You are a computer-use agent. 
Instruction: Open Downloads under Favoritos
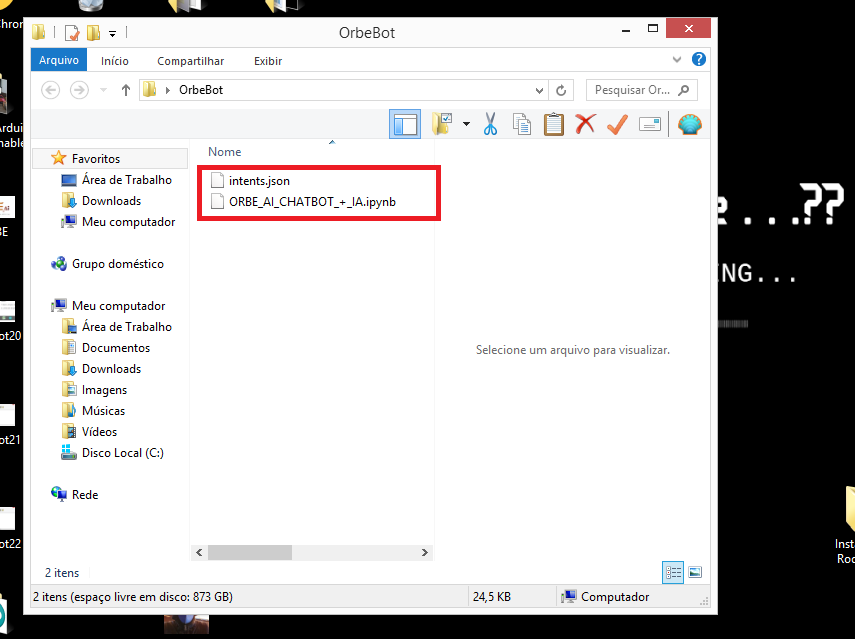point(111,201)
